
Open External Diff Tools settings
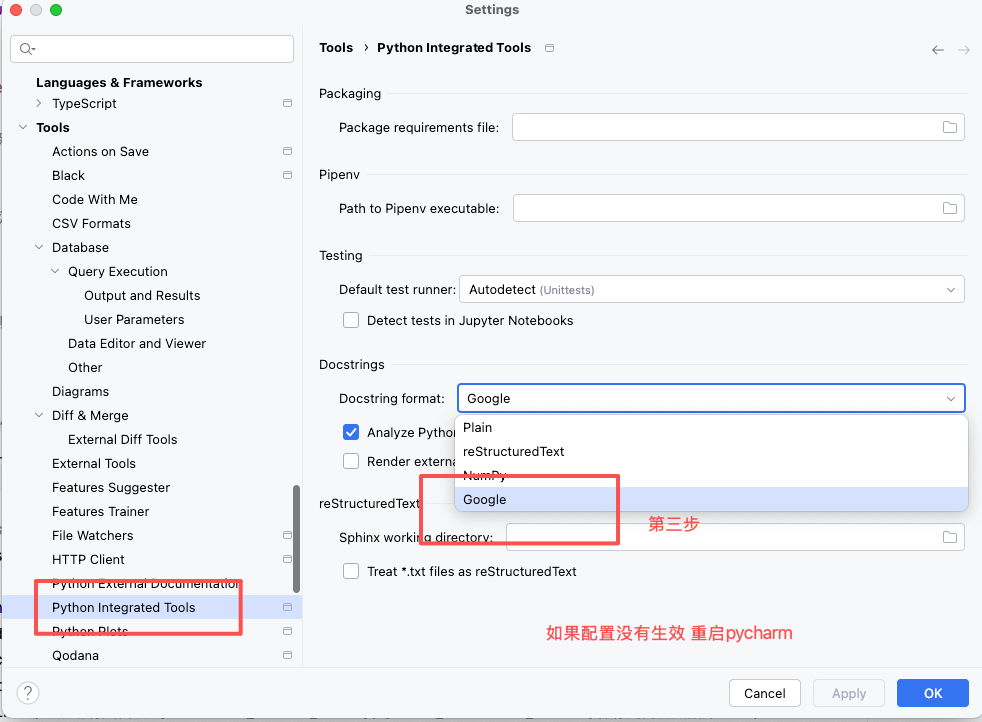click(123, 440)
